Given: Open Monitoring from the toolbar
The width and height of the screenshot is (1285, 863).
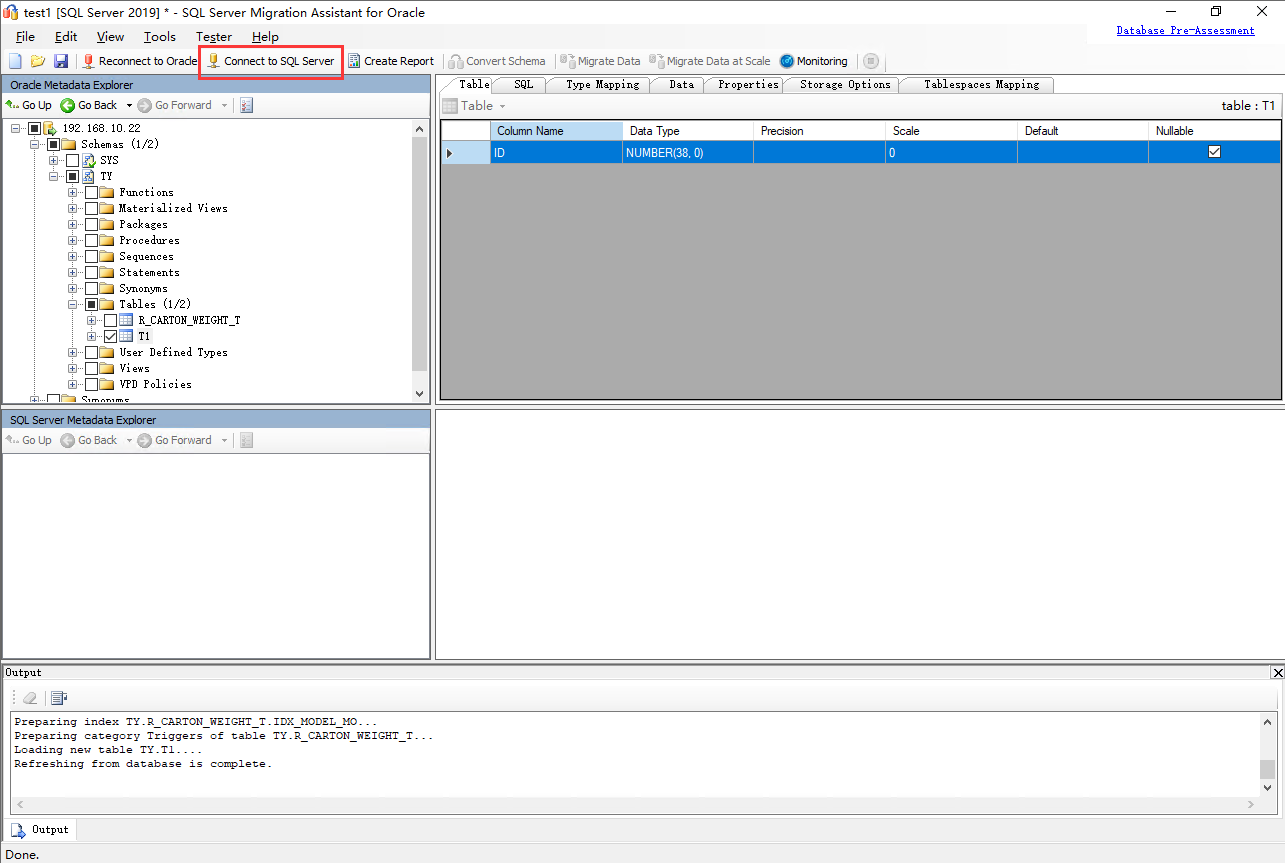Looking at the screenshot, I should (x=814, y=61).
